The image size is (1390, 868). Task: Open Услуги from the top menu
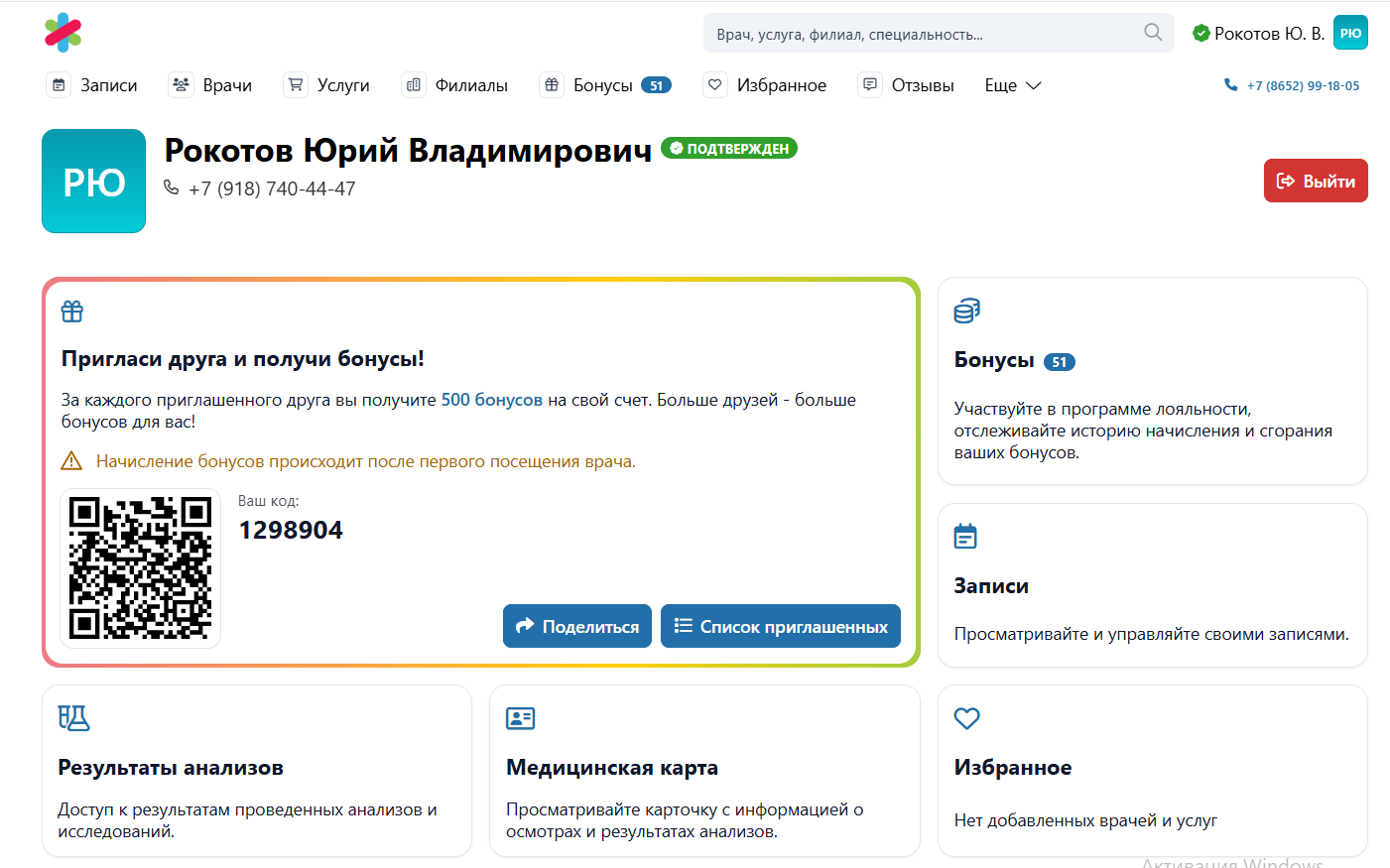click(x=326, y=85)
